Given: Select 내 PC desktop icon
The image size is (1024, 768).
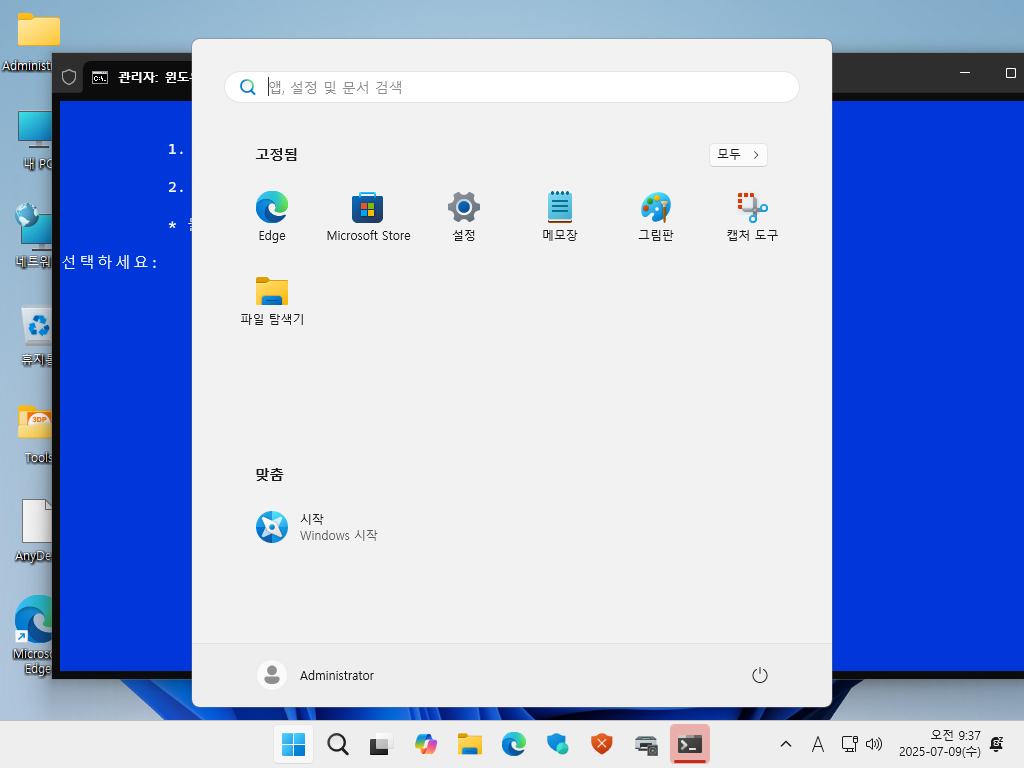Looking at the screenshot, I should point(34,139).
